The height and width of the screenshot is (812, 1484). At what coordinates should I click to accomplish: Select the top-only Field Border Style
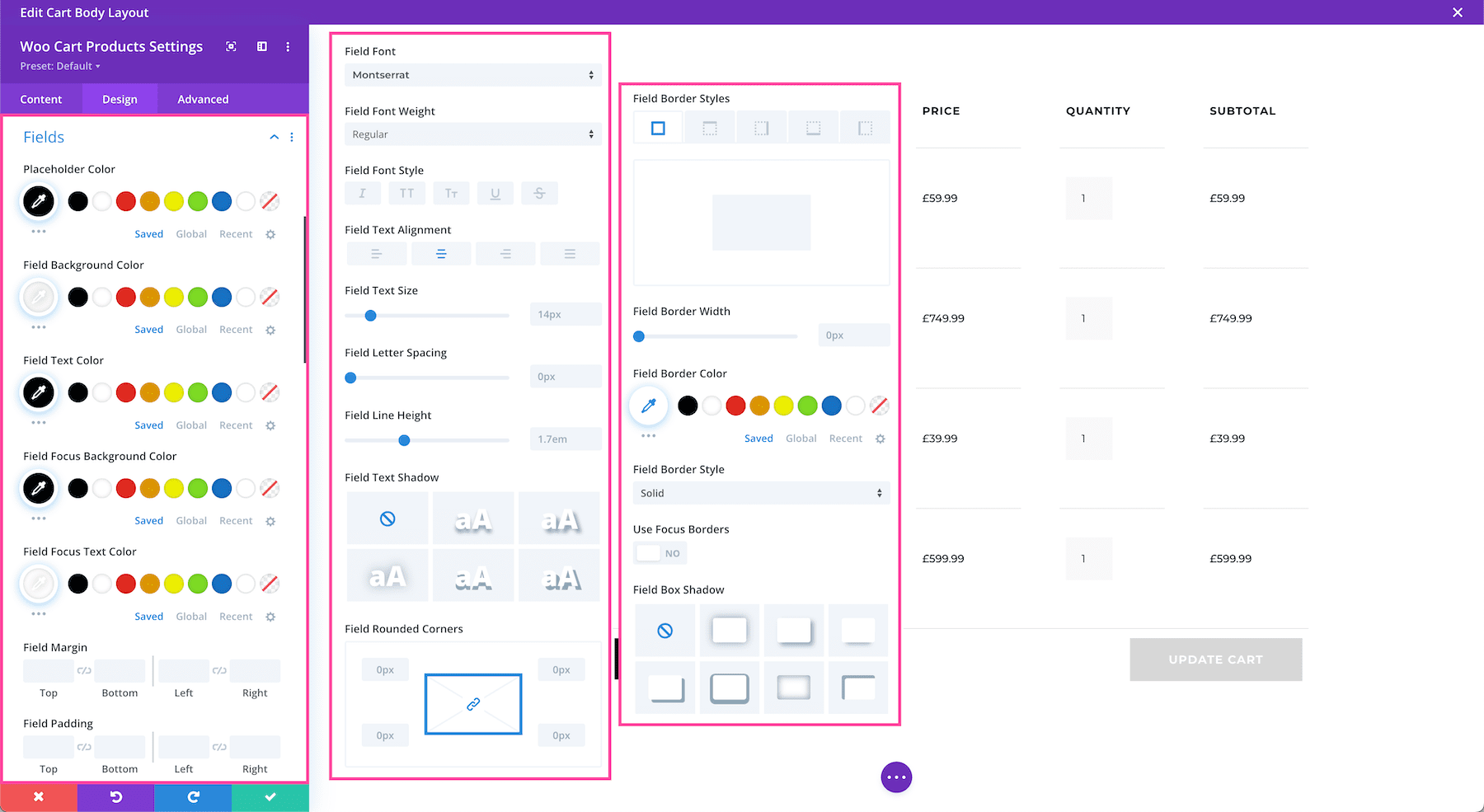(710, 126)
